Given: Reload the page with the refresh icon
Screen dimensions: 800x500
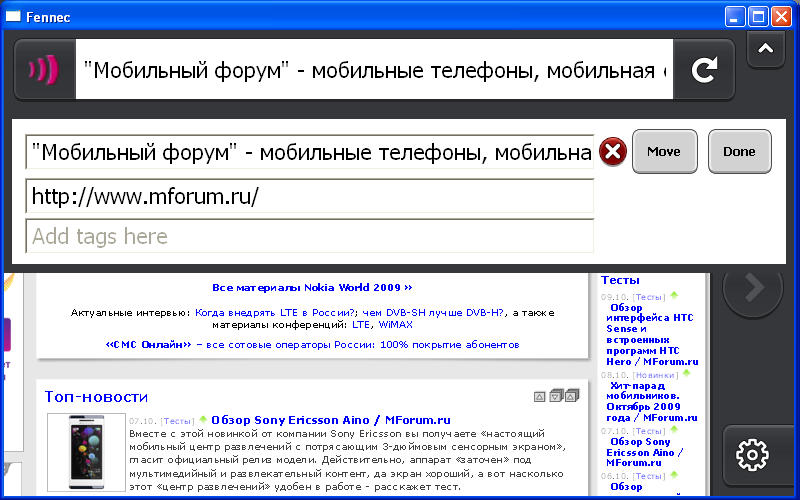Looking at the screenshot, I should pos(705,70).
